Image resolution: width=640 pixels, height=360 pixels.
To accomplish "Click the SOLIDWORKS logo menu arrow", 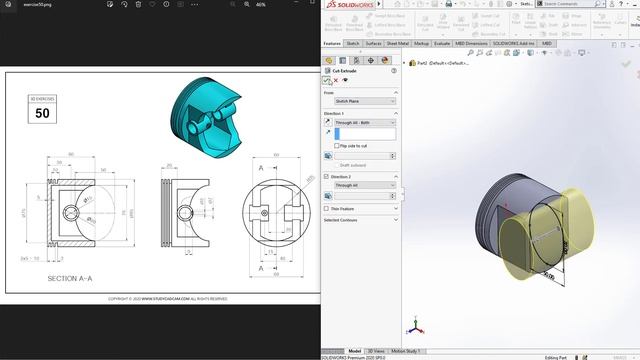I will point(379,4).
